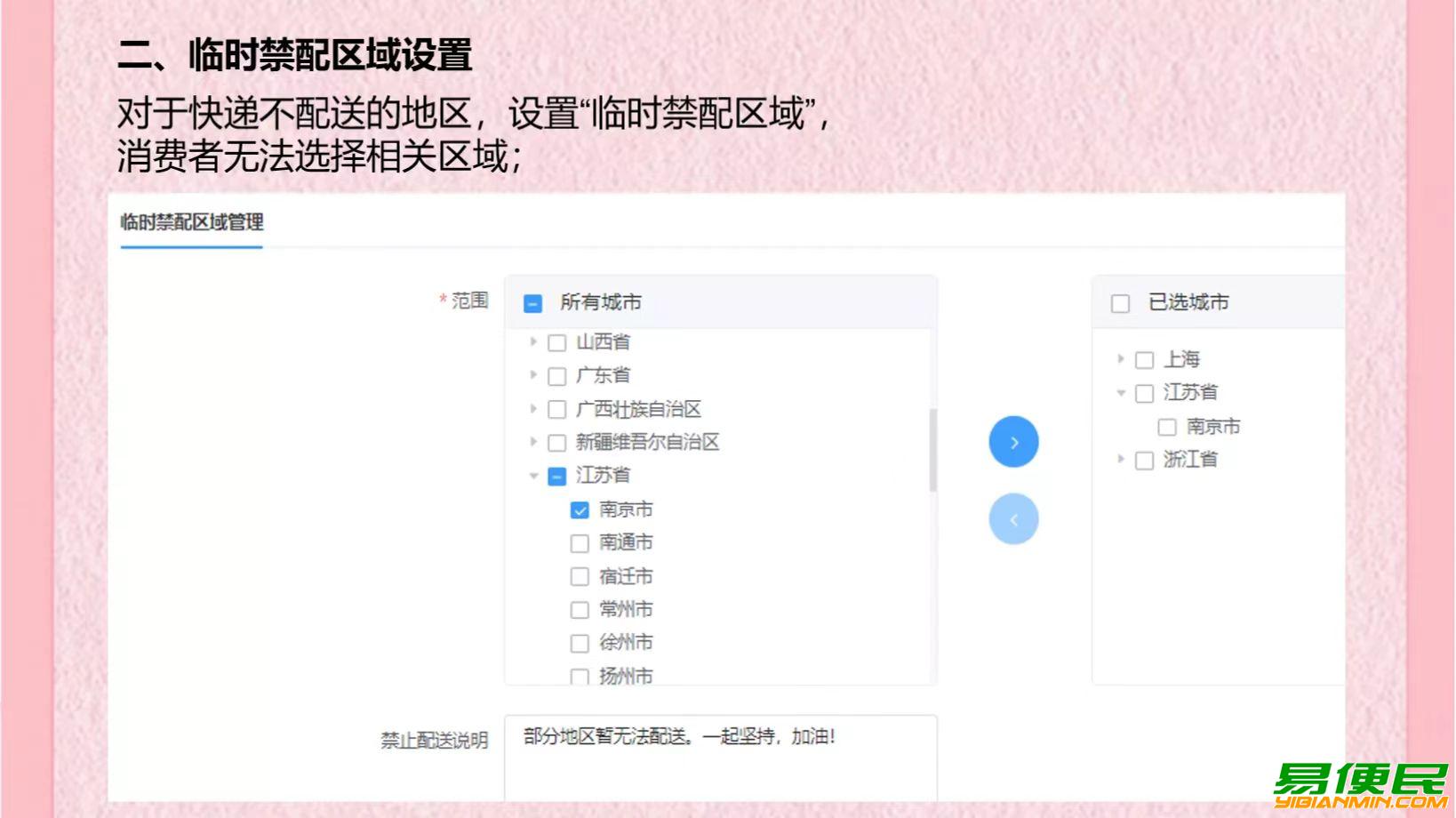1456x818 pixels.
Task: Collapse 江苏省 in selected cities panel
Action: tap(1121, 393)
